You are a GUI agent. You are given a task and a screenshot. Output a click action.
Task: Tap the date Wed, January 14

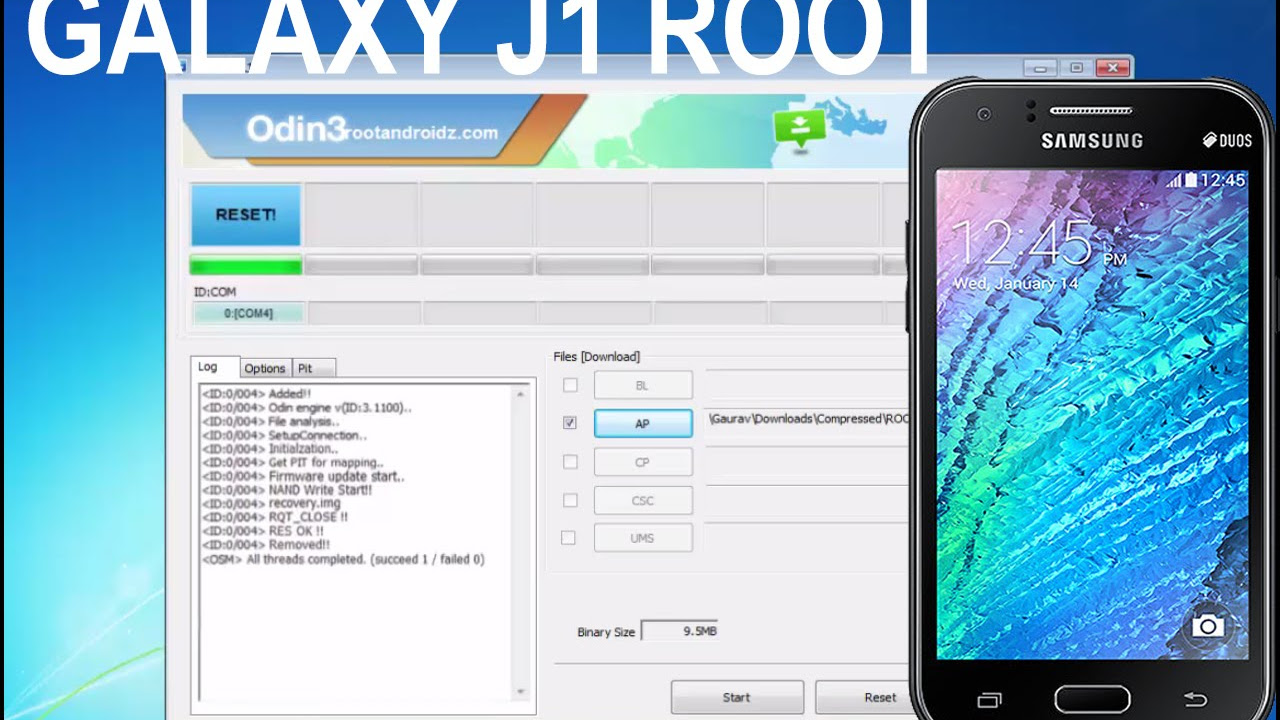[1016, 283]
